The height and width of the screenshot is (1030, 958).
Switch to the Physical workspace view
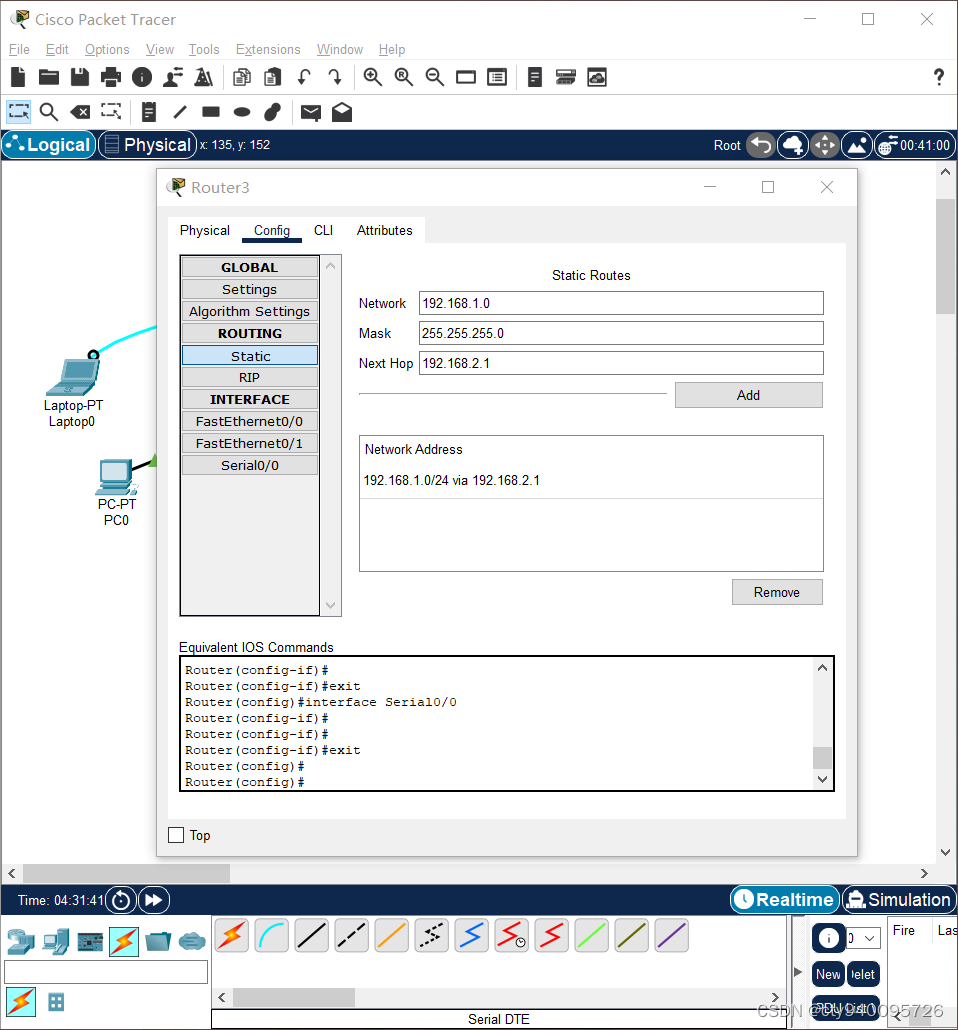tap(148, 145)
